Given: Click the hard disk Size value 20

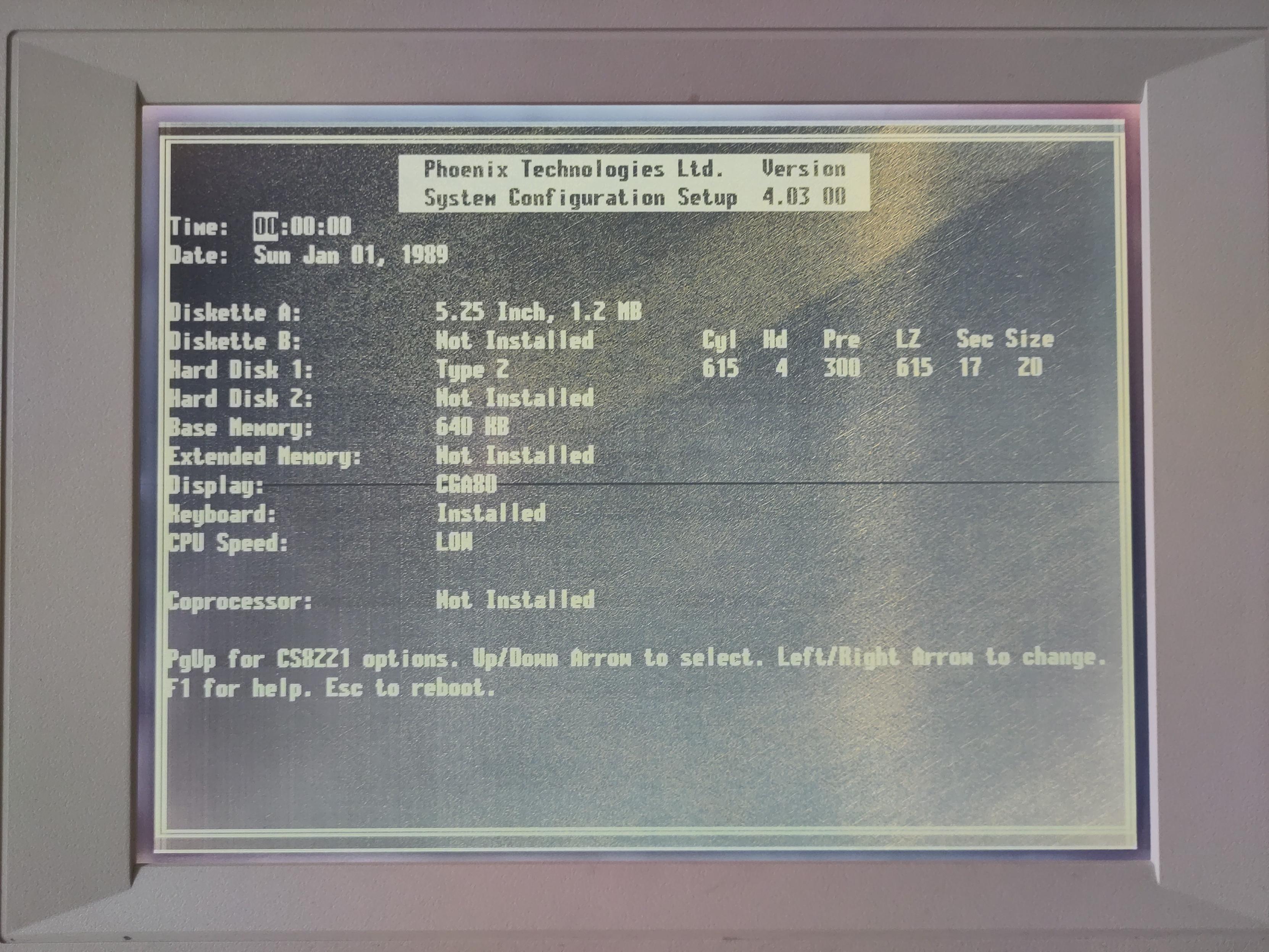Looking at the screenshot, I should (x=1029, y=367).
